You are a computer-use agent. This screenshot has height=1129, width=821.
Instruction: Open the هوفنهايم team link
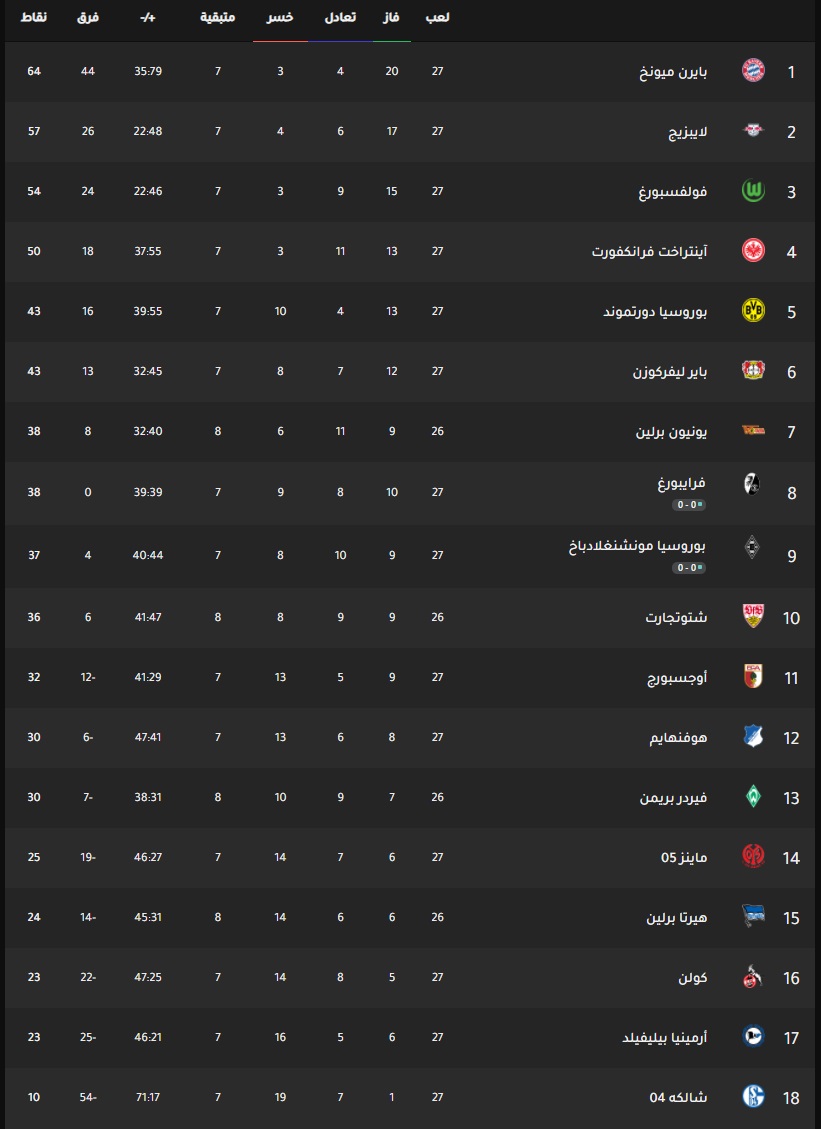click(678, 737)
